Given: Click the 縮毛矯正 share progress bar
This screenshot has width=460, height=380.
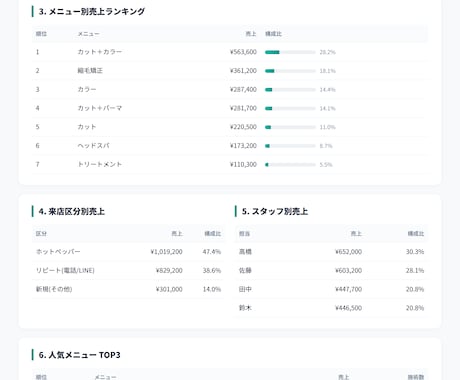Looking at the screenshot, I should pyautogui.click(x=290, y=71).
